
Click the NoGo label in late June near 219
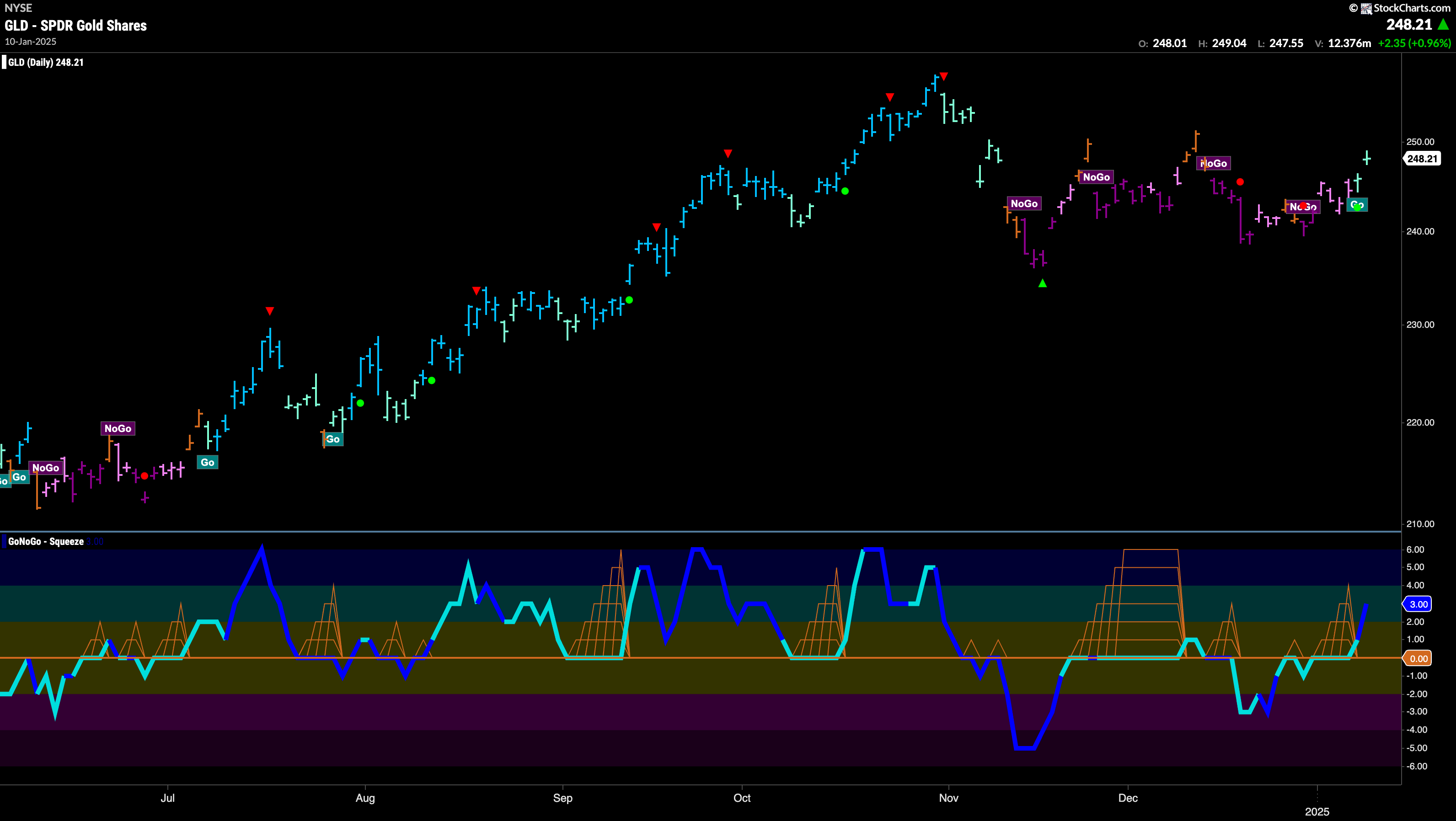point(118,428)
